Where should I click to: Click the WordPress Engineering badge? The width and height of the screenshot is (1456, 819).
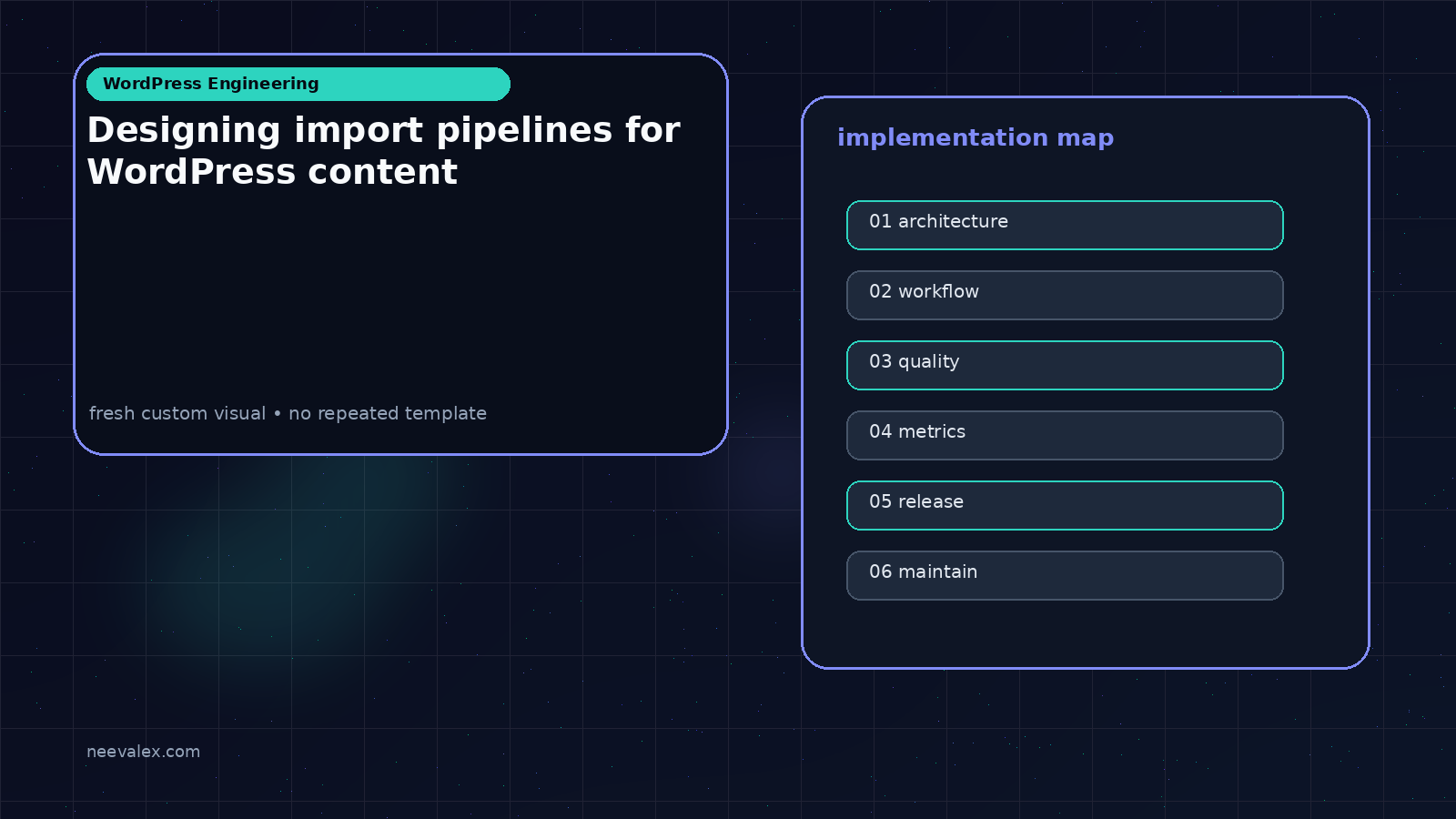298,84
